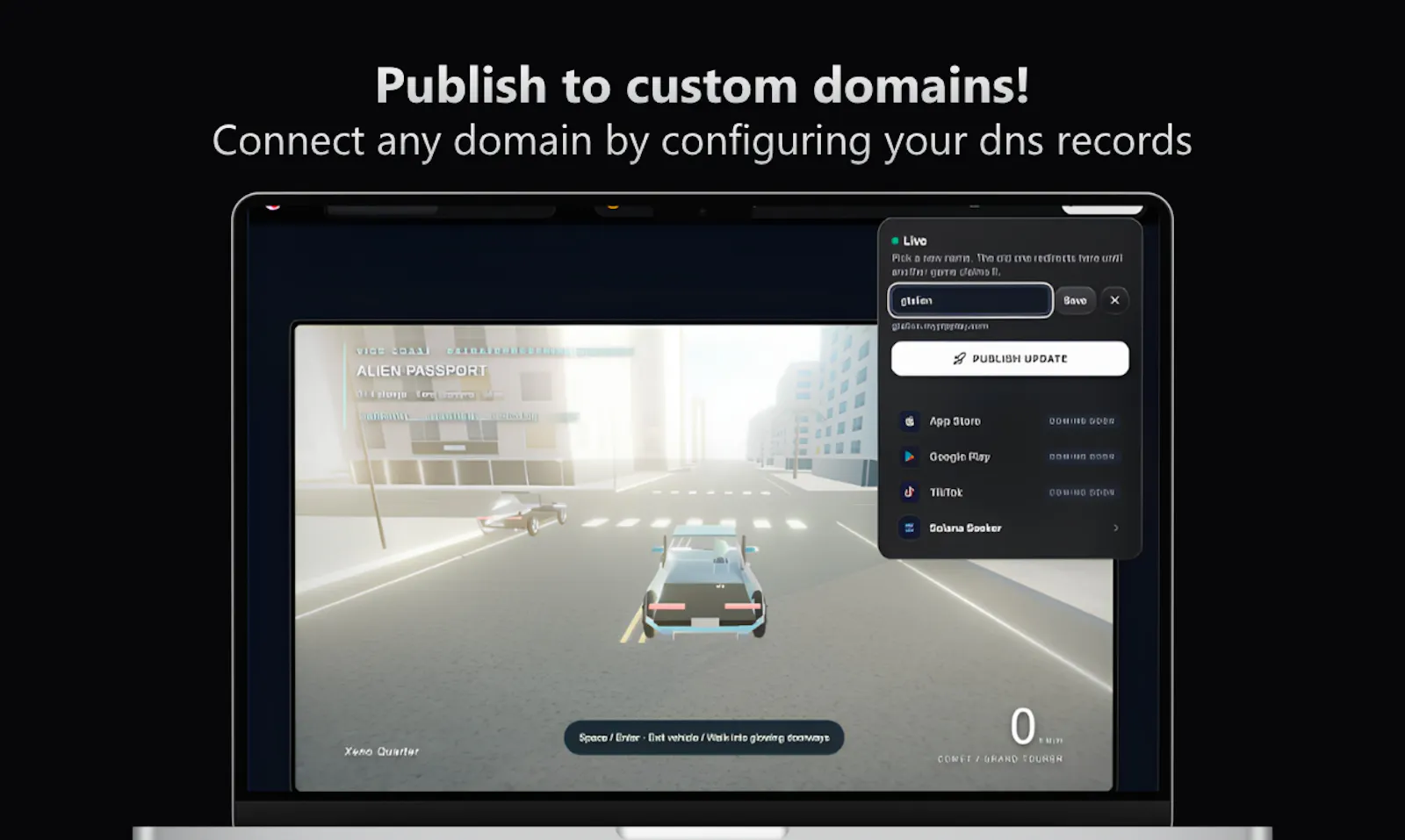Click the blue player car in viewport
The height and width of the screenshot is (840, 1405).
tap(704, 584)
